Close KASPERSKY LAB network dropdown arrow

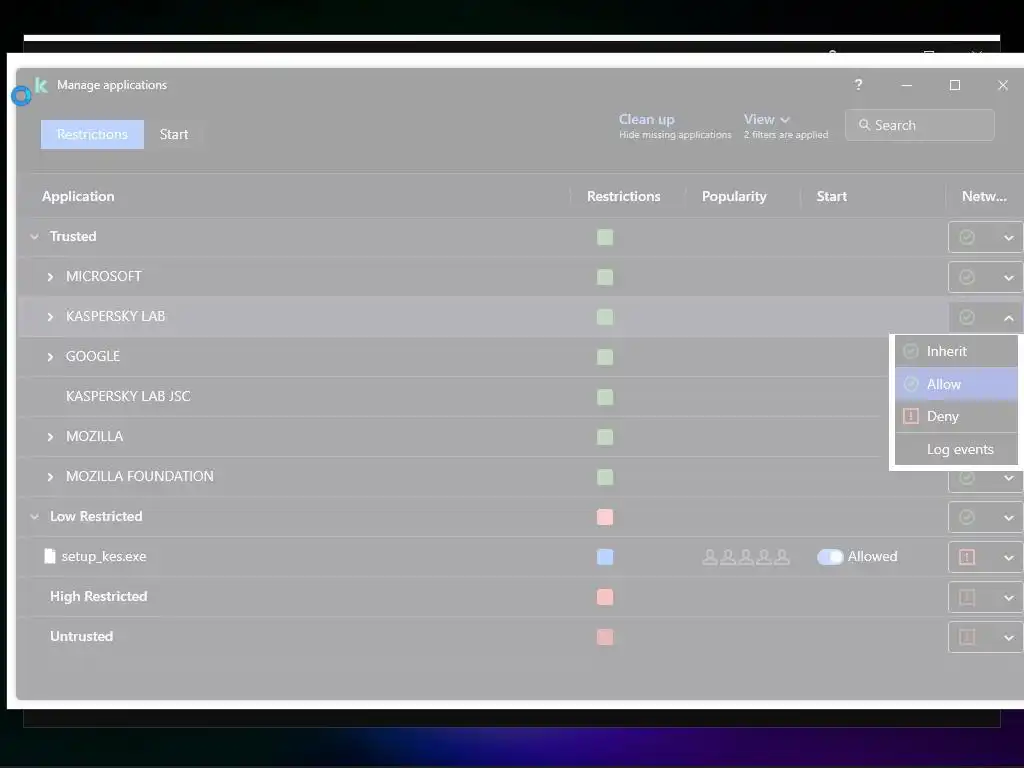coord(1008,318)
